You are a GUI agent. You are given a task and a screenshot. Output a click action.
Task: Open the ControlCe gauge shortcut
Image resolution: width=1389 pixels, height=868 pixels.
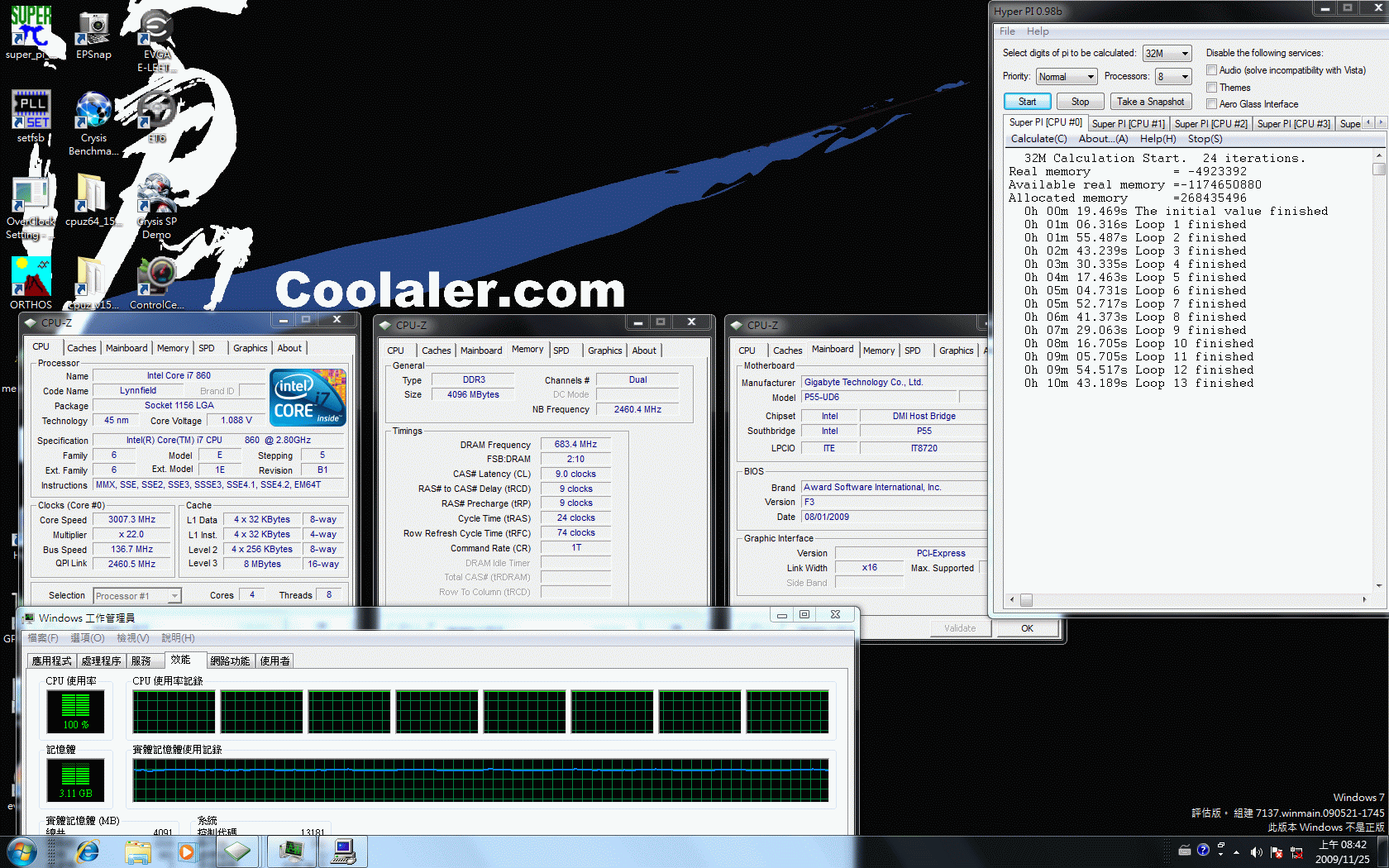[156, 283]
